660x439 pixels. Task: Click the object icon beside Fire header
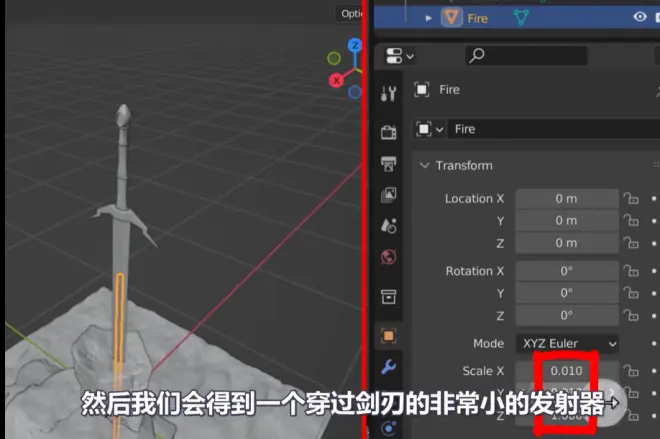pos(422,90)
